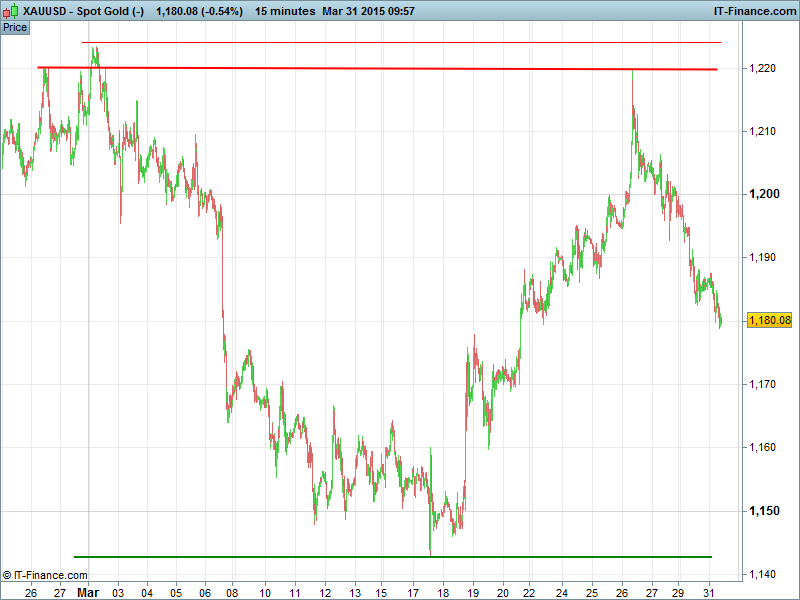The image size is (800, 600).
Task: Select the topmost thin red resistance line
Action: (400, 43)
